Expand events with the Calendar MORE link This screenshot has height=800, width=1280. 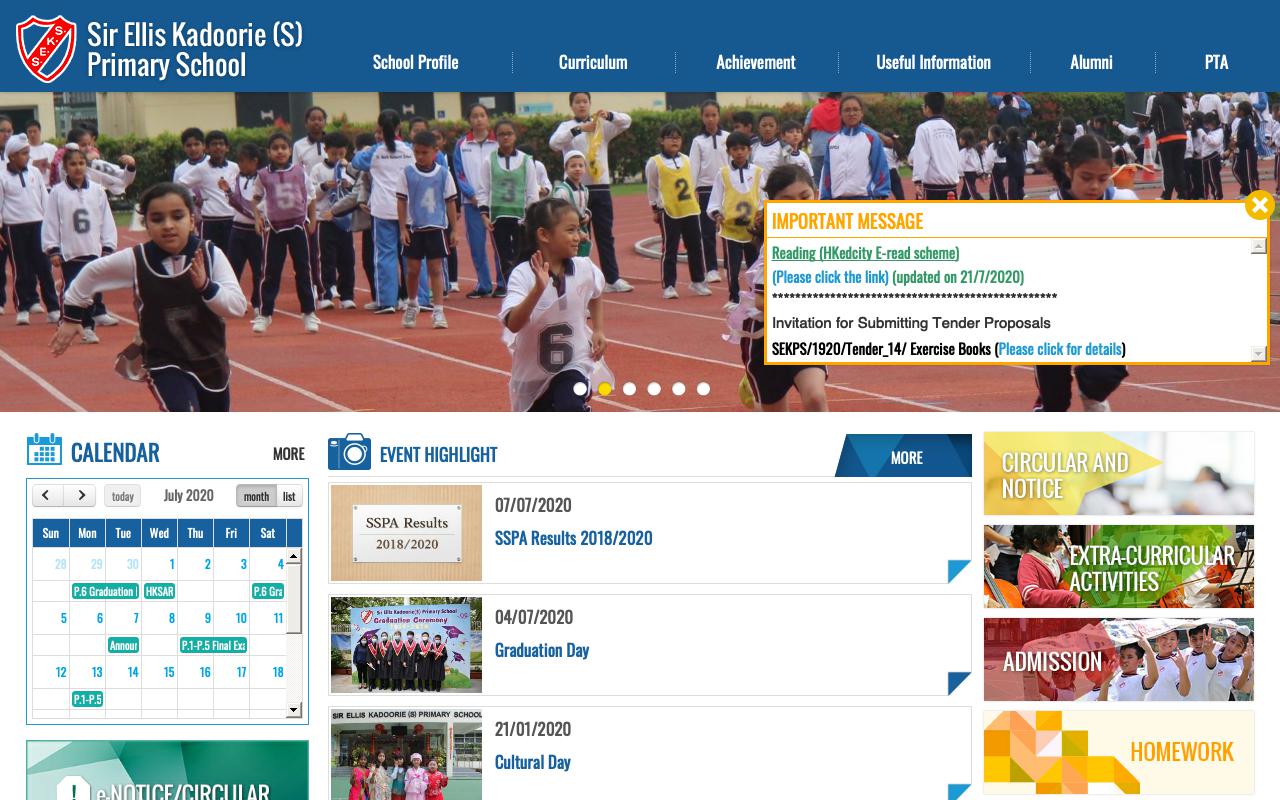click(288, 454)
